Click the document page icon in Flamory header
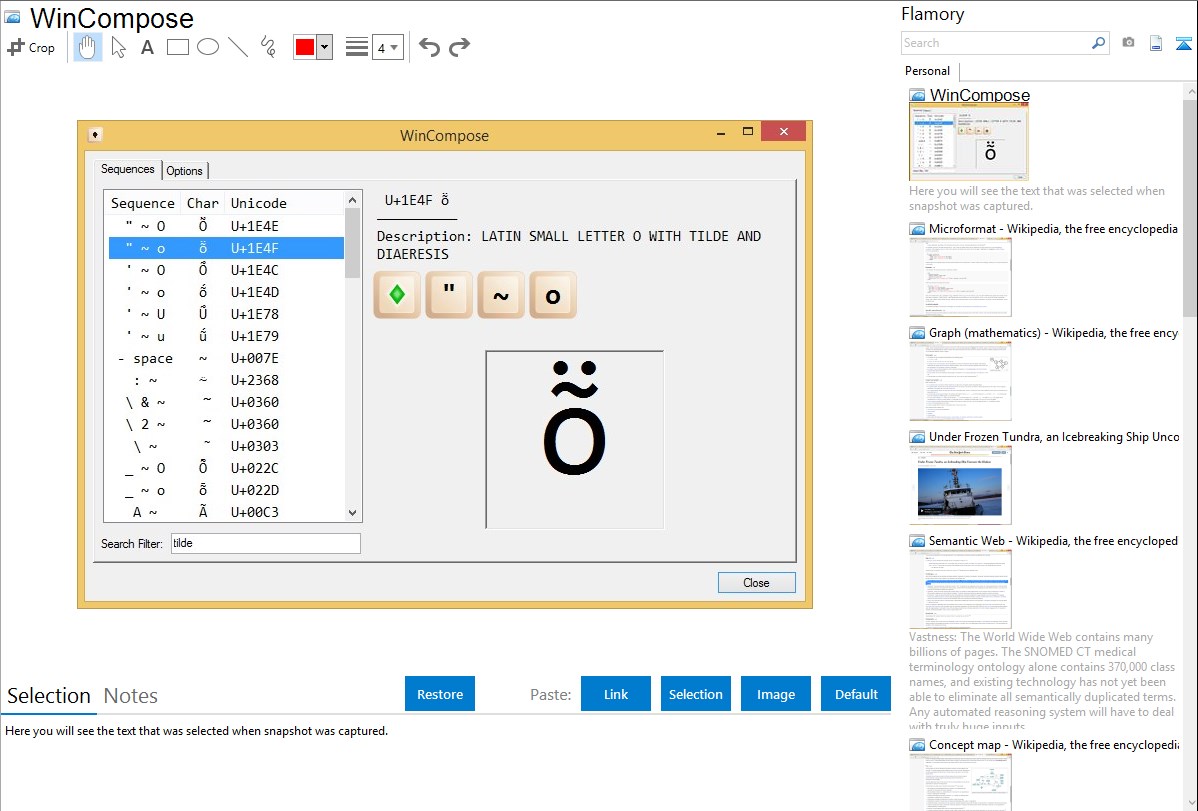This screenshot has height=811, width=1198. [x=1156, y=43]
